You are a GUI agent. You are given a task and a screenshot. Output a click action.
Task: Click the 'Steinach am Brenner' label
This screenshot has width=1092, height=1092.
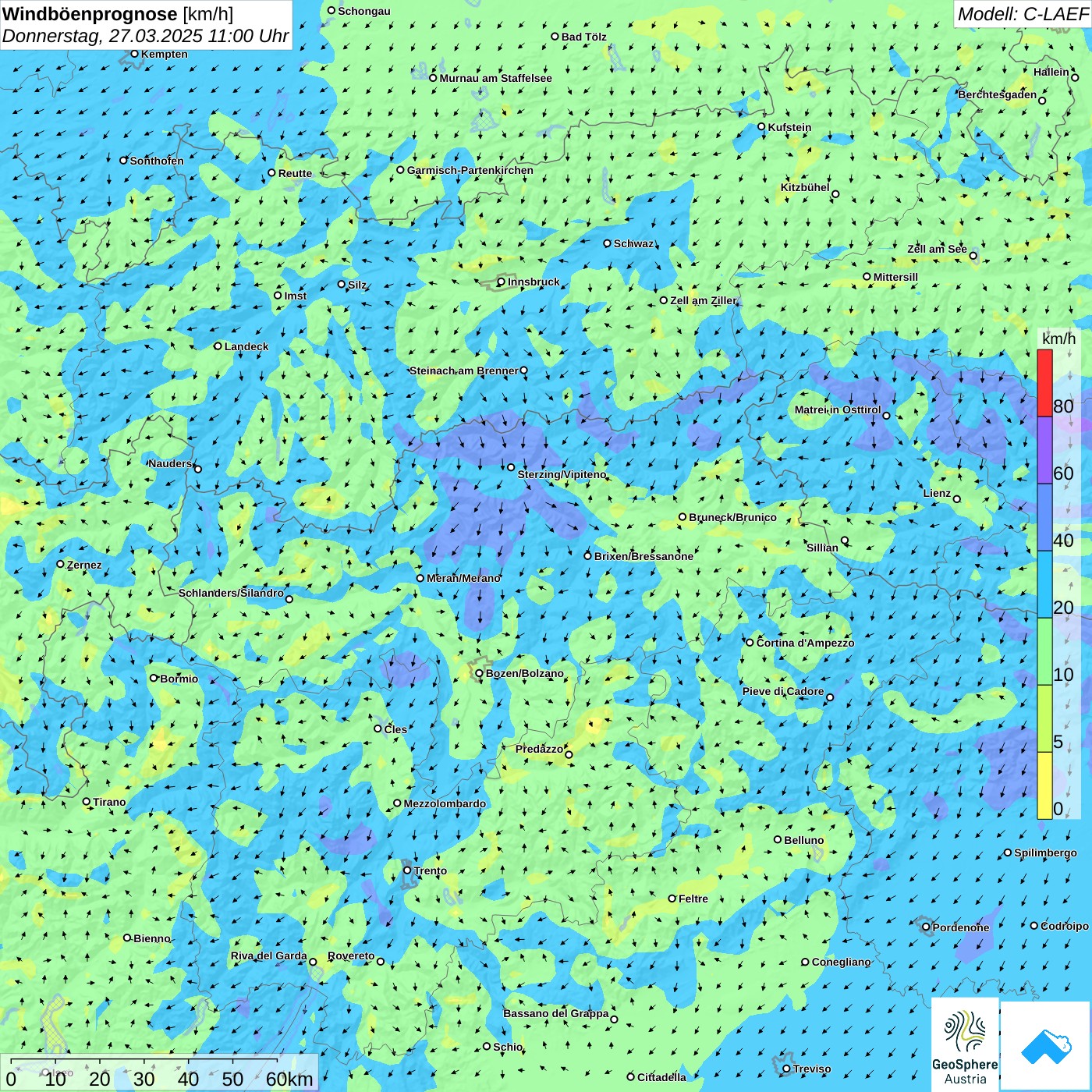click(x=464, y=370)
